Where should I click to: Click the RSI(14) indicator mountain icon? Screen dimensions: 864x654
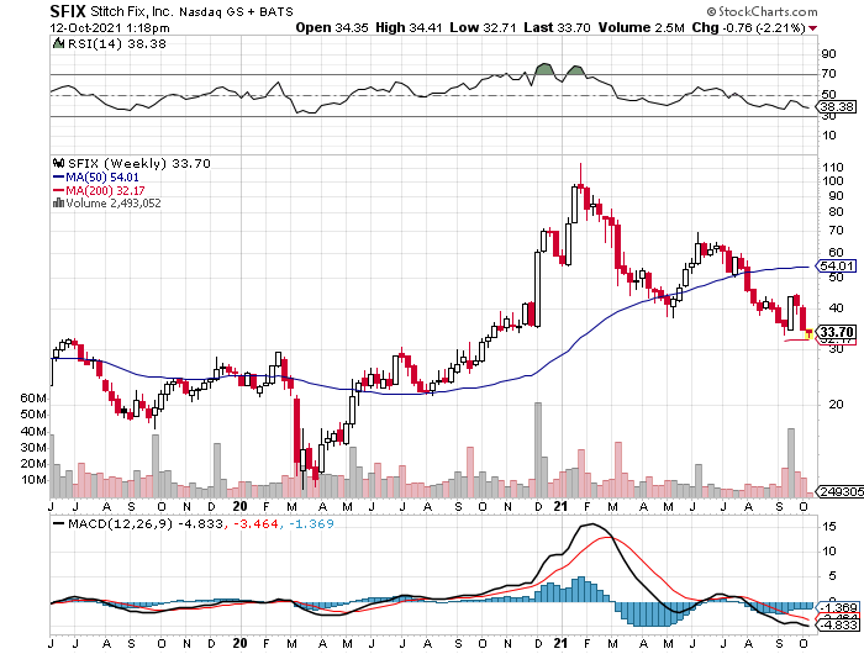[57, 45]
